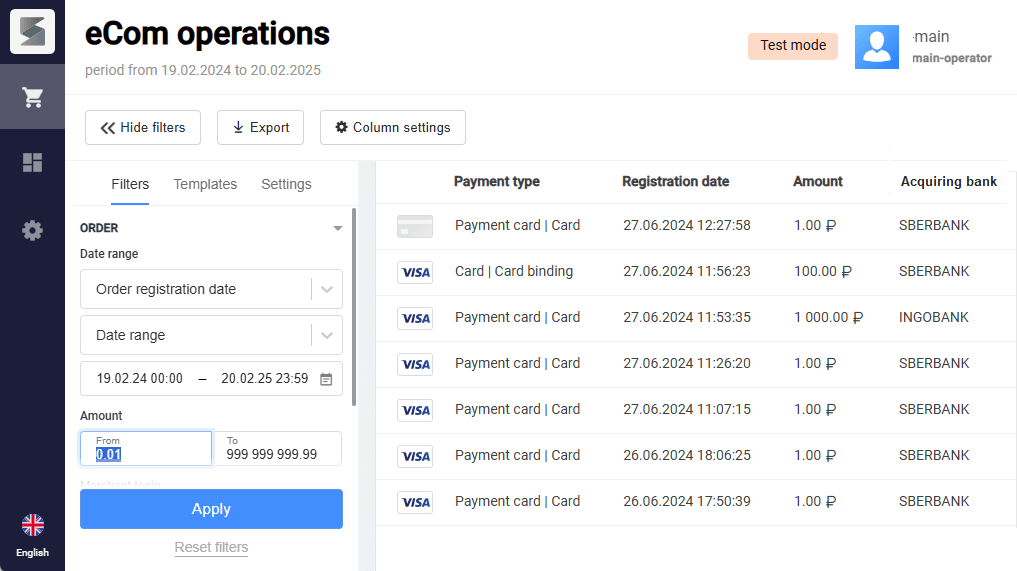Click the user avatar icon
Viewport: 1017px width, 571px height.
(x=876, y=47)
